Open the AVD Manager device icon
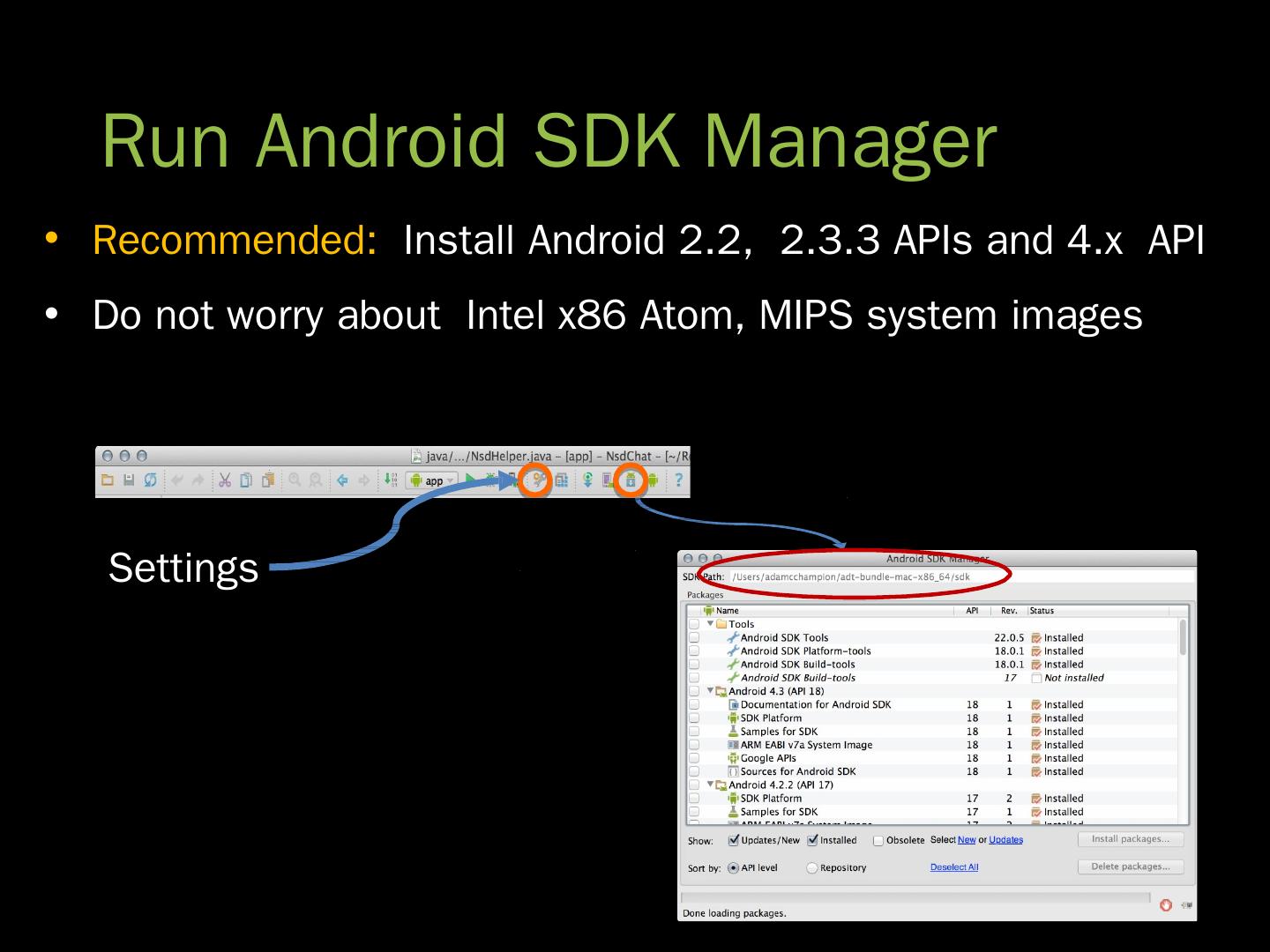Viewport: 1270px width, 952px height. (x=609, y=480)
